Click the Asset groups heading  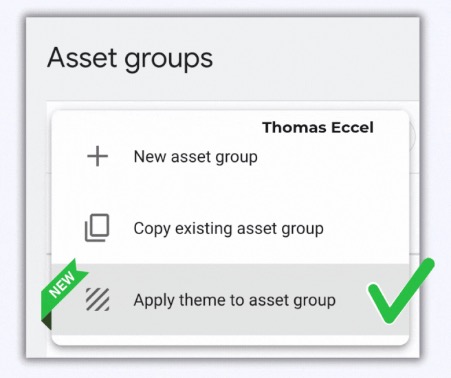[x=130, y=59]
